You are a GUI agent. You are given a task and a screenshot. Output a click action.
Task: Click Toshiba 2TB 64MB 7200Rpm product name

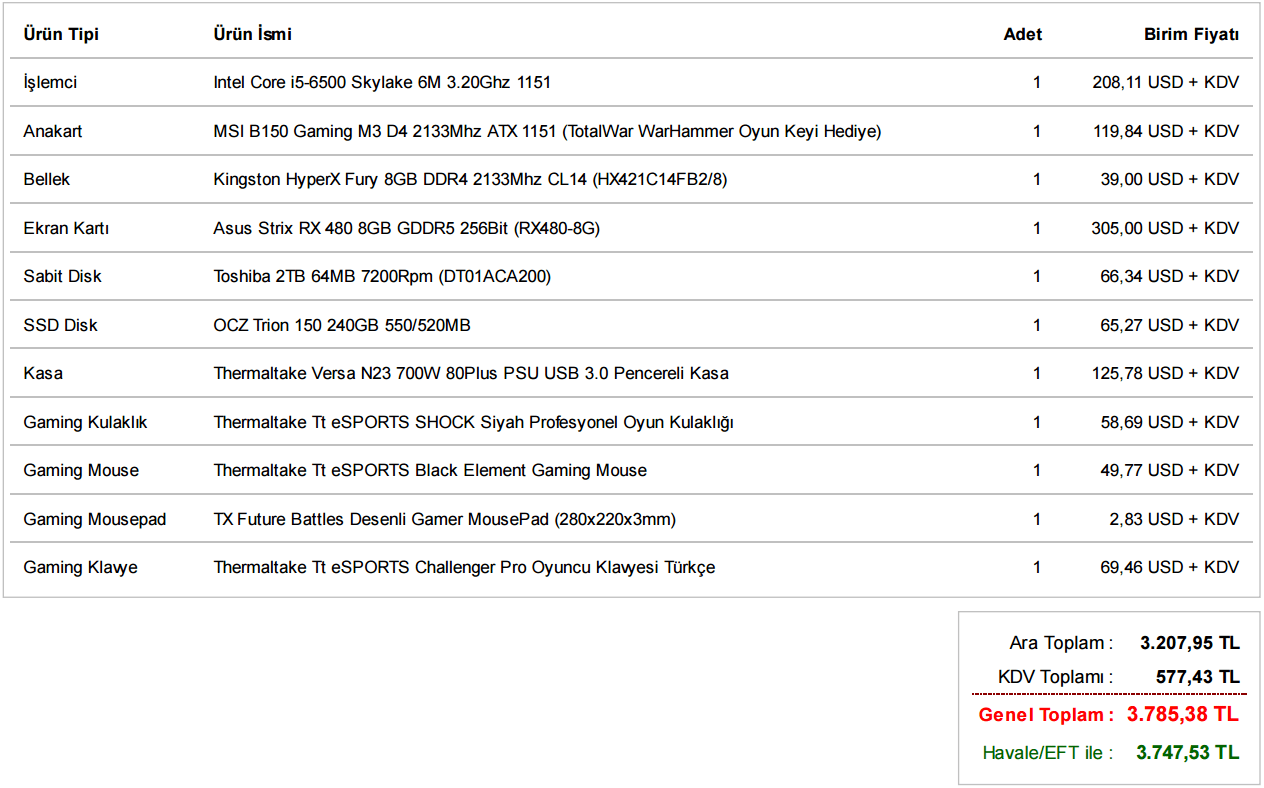point(382,276)
